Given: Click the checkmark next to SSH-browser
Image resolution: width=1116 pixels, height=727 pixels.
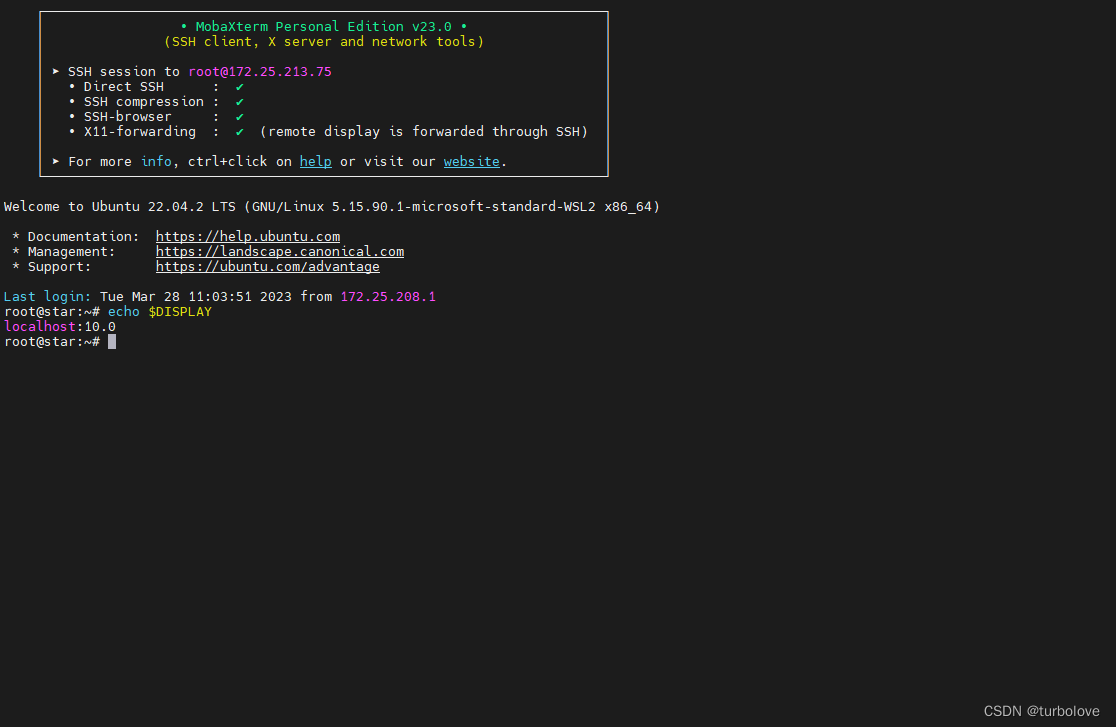Looking at the screenshot, I should [x=239, y=116].
